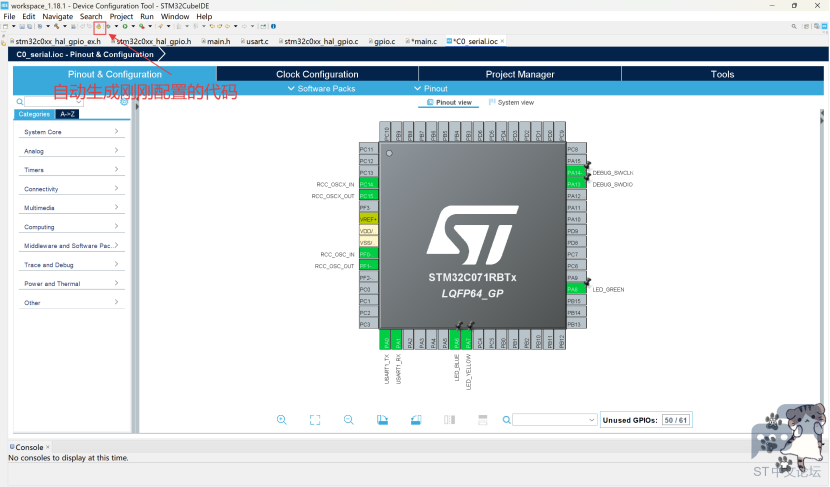Run the project with green play icon
The image size is (830, 487).
tap(125, 26)
